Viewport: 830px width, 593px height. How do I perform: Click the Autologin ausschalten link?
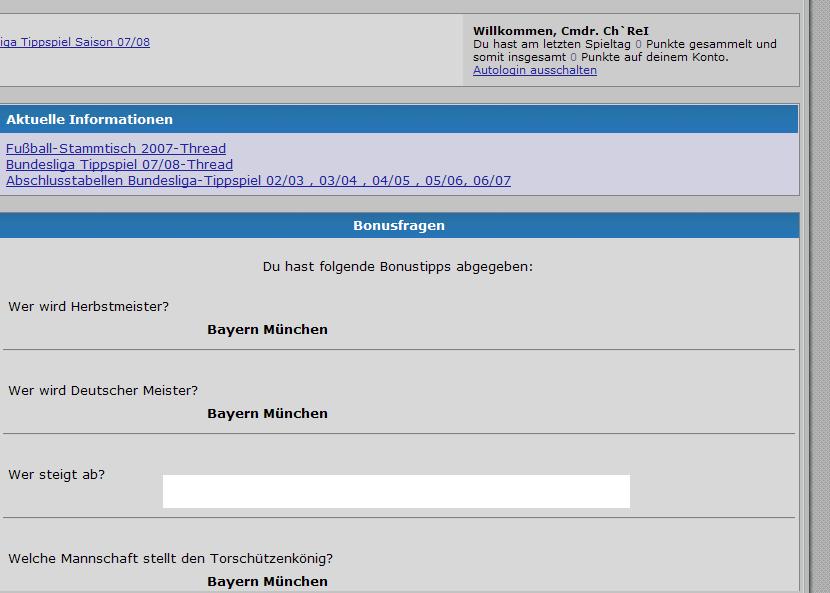(x=534, y=71)
